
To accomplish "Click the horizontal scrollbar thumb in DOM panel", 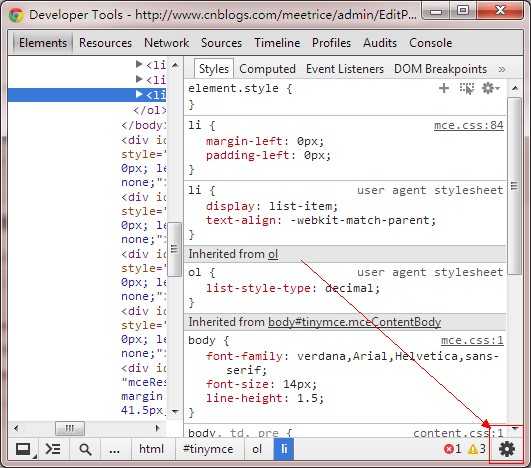I will pyautogui.click(x=70, y=428).
